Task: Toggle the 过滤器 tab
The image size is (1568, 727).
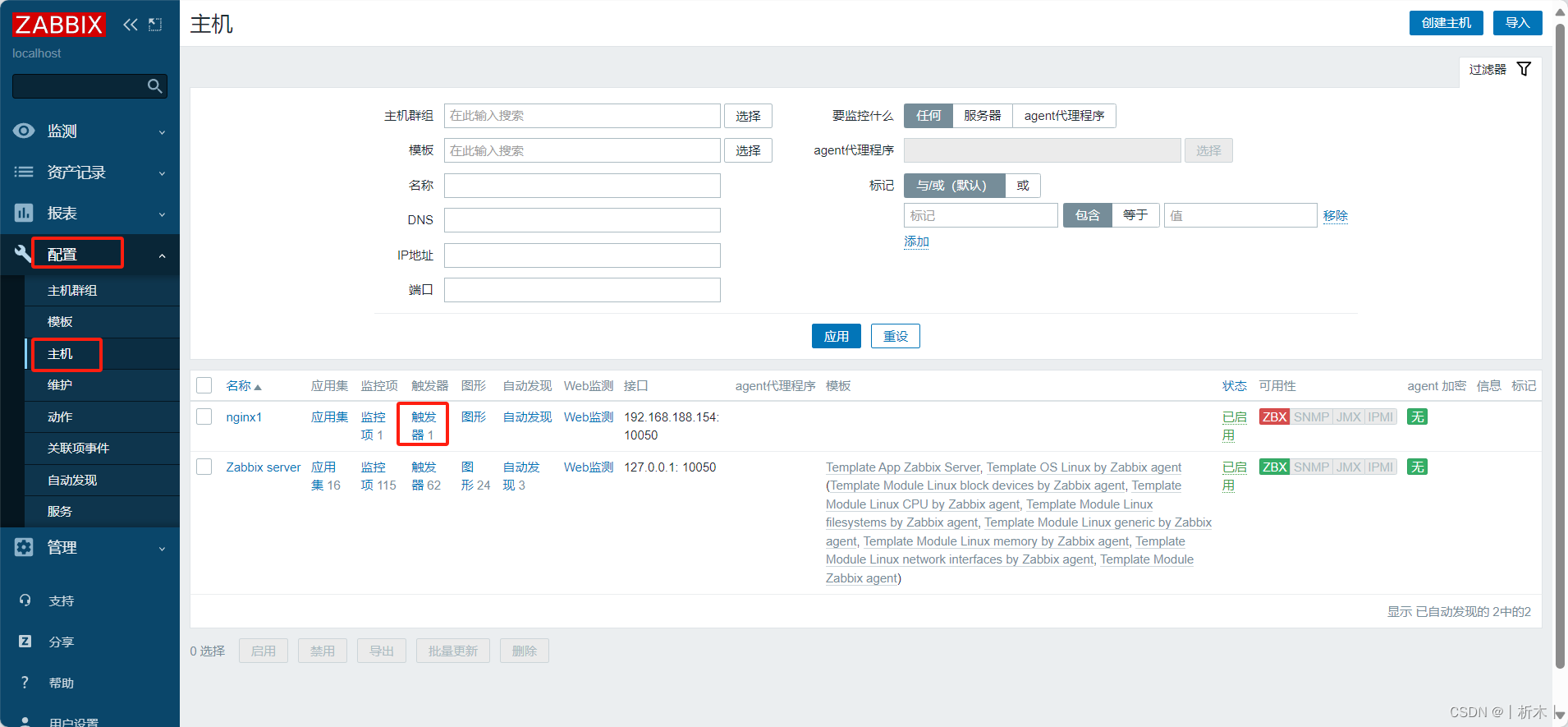Action: 1500,70
